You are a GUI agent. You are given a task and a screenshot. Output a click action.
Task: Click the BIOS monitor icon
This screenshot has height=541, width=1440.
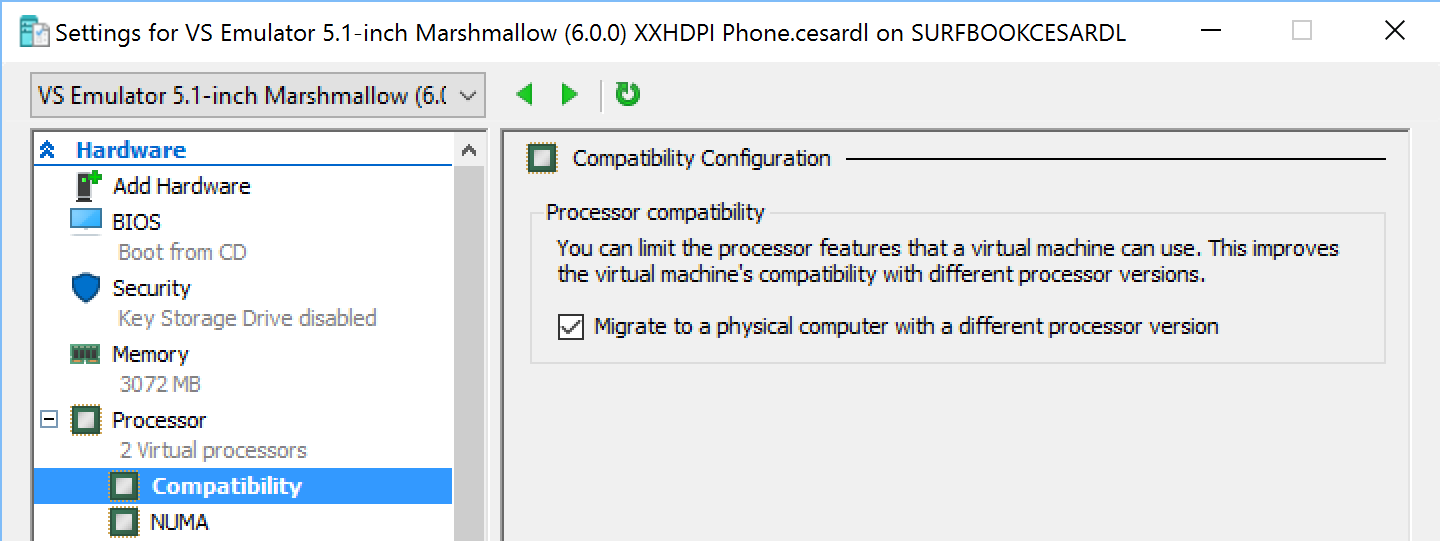[x=87, y=221]
